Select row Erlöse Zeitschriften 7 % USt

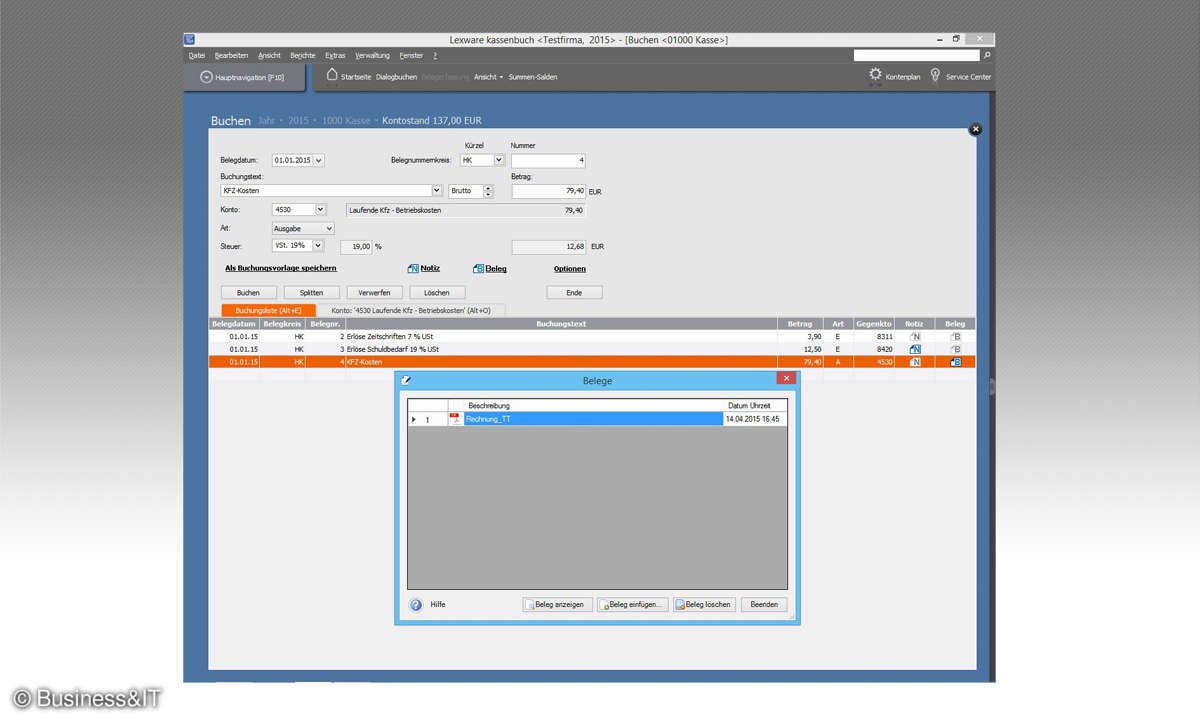tap(592, 337)
